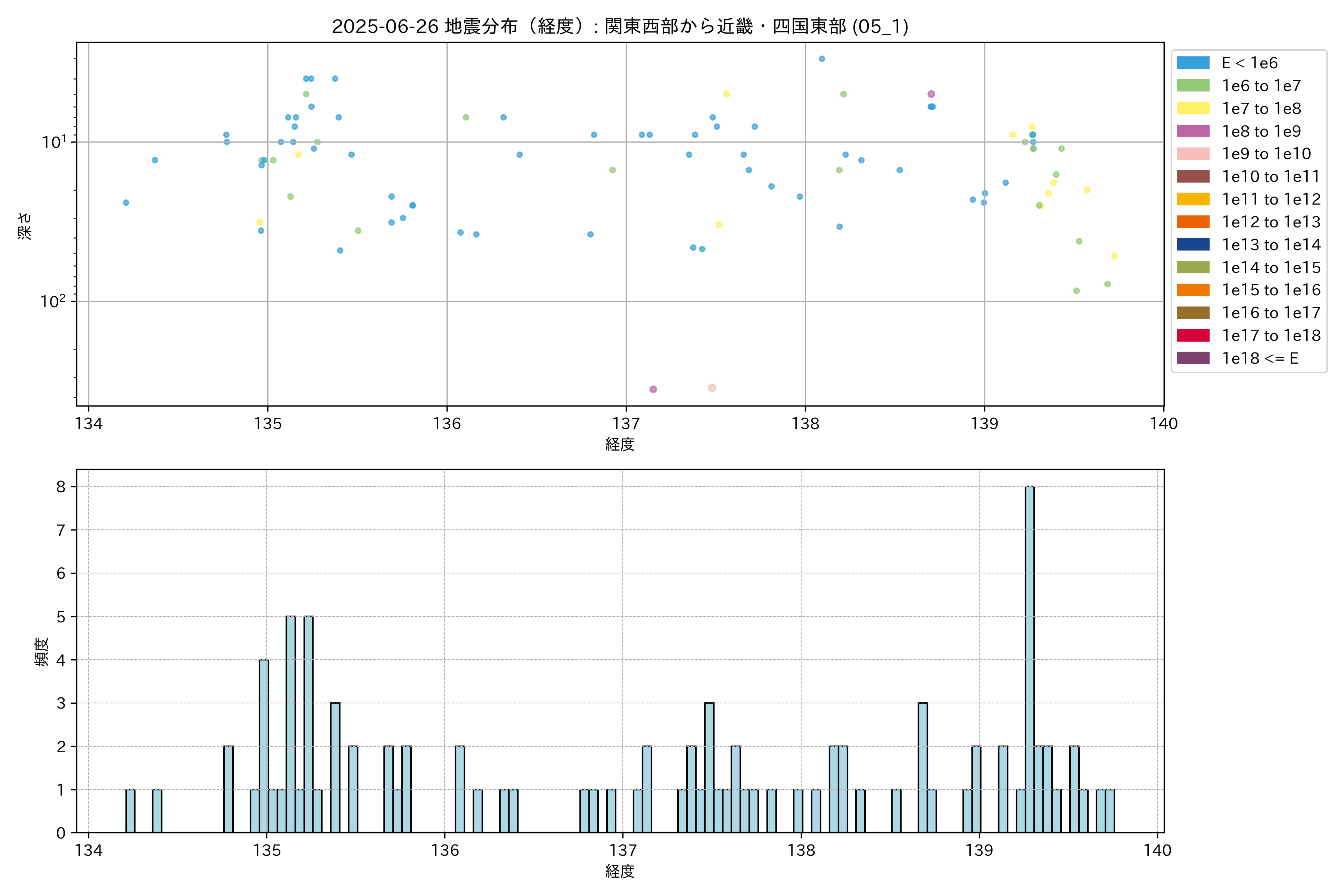Click the '1e10 to 1e11' legend label
The image size is (1344, 896).
(1271, 177)
